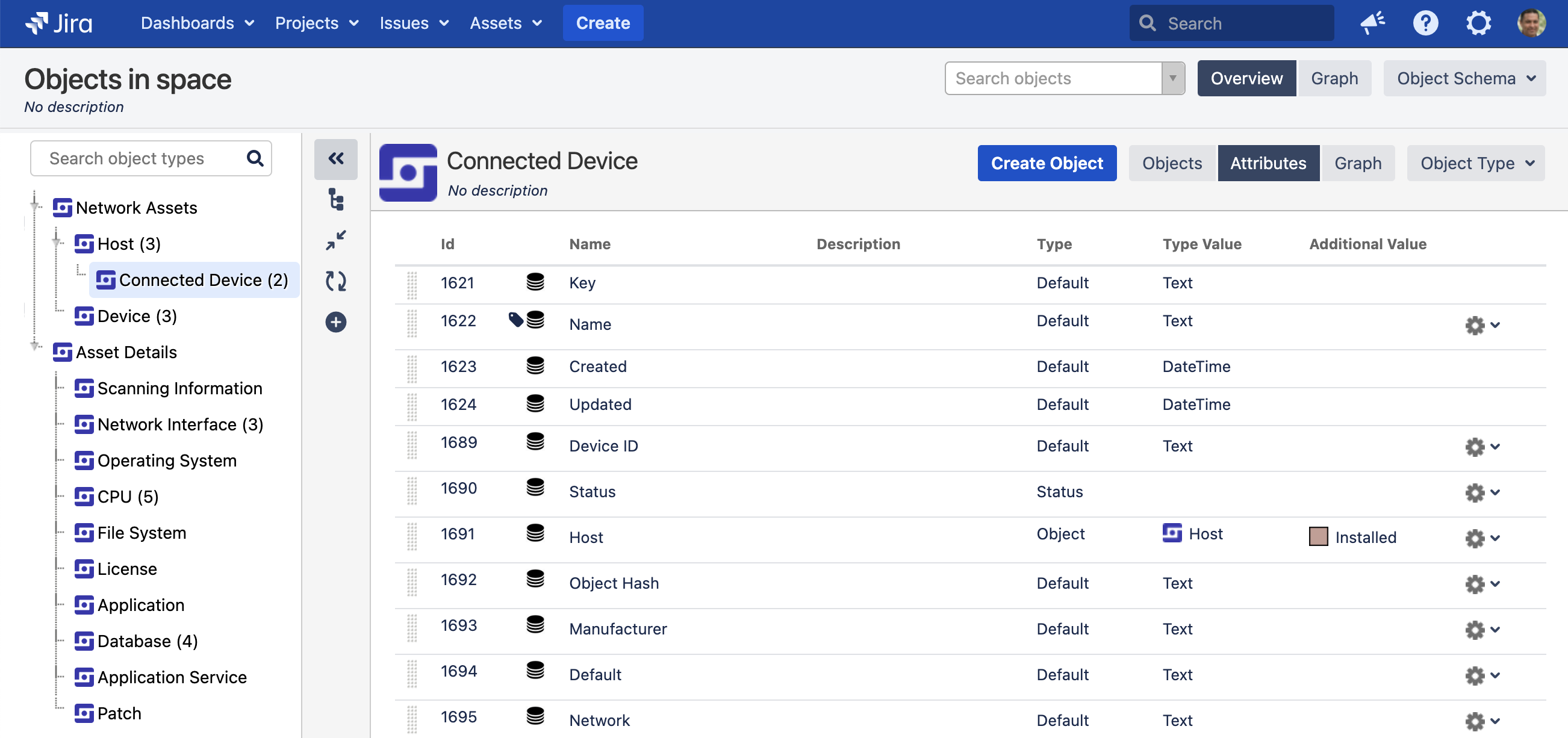Select Application object type in tree
This screenshot has width=1568, height=738.
click(x=129, y=605)
